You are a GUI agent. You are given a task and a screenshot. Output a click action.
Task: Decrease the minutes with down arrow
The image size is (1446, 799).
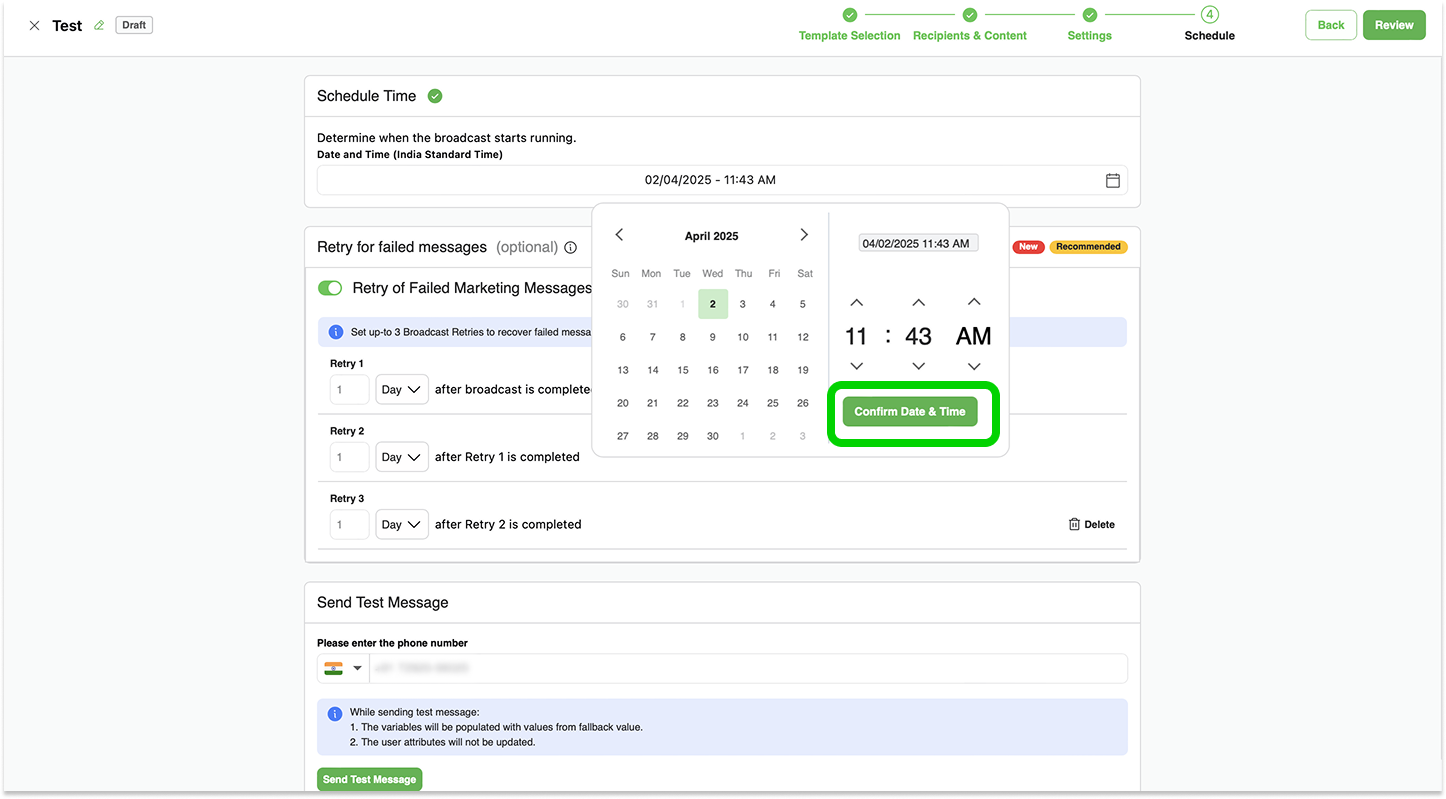918,366
